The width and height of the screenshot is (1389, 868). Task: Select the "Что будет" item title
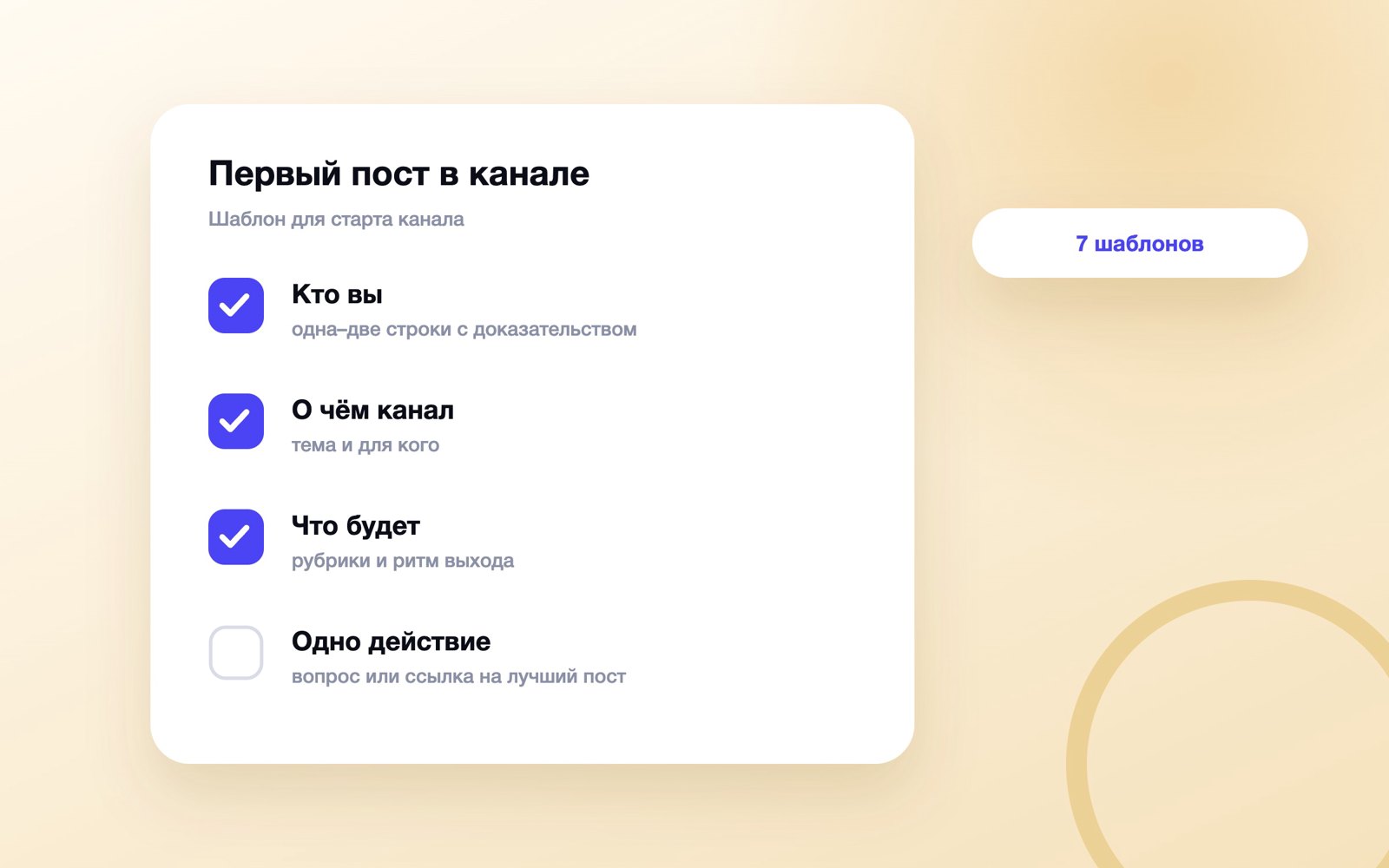356,525
